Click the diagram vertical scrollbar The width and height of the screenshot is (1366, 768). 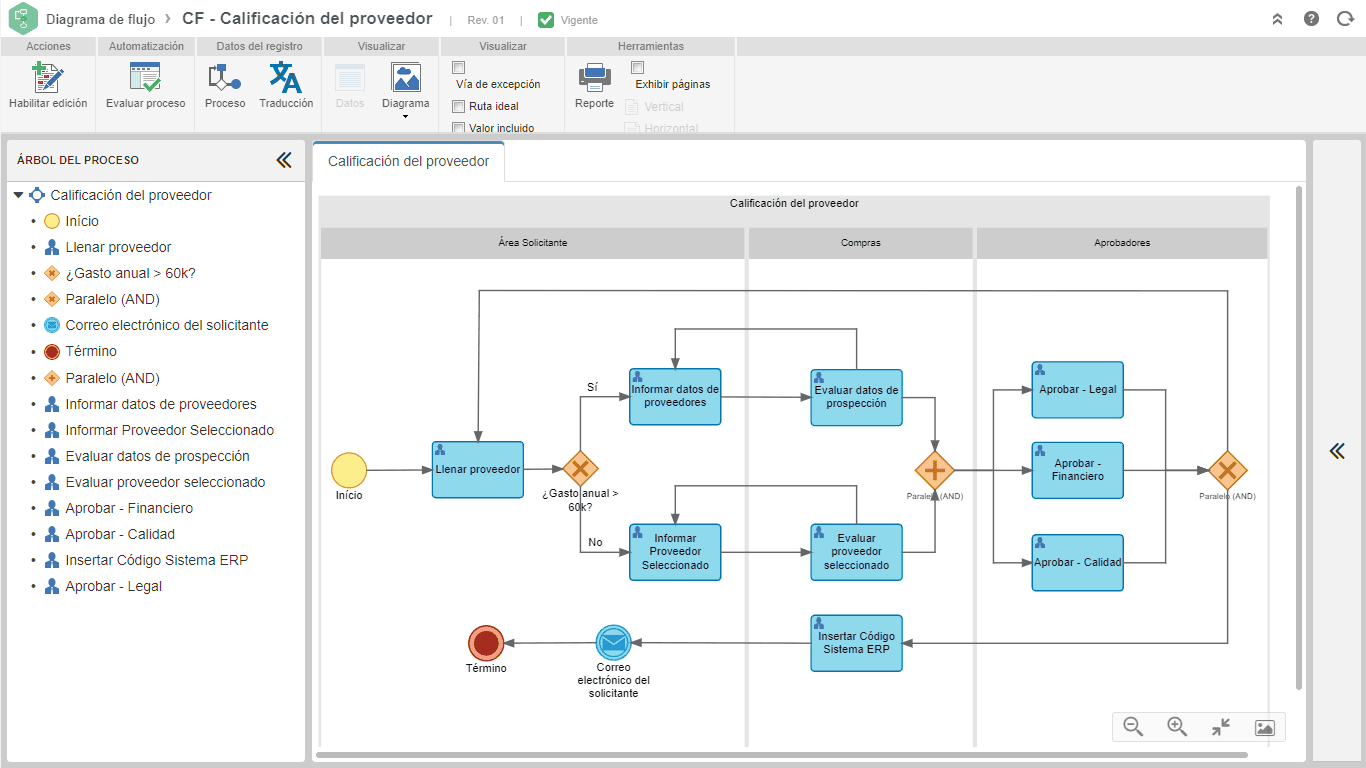(1299, 437)
